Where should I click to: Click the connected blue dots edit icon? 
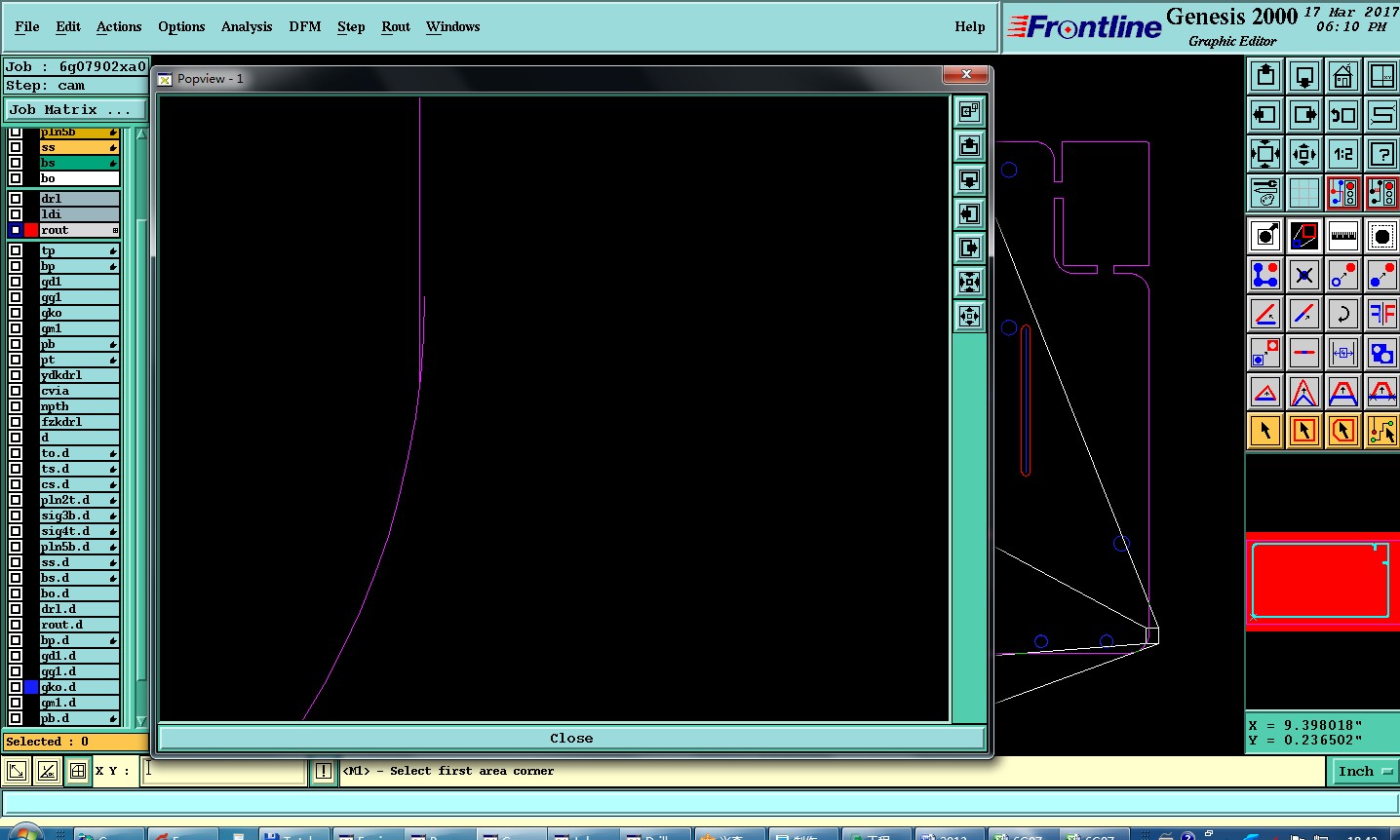point(1265,275)
